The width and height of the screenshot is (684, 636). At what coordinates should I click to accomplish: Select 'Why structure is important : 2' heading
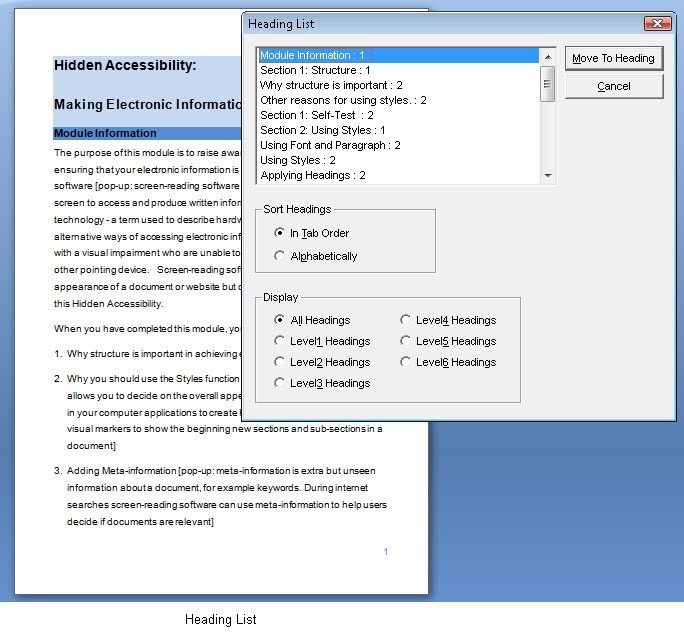(x=399, y=85)
